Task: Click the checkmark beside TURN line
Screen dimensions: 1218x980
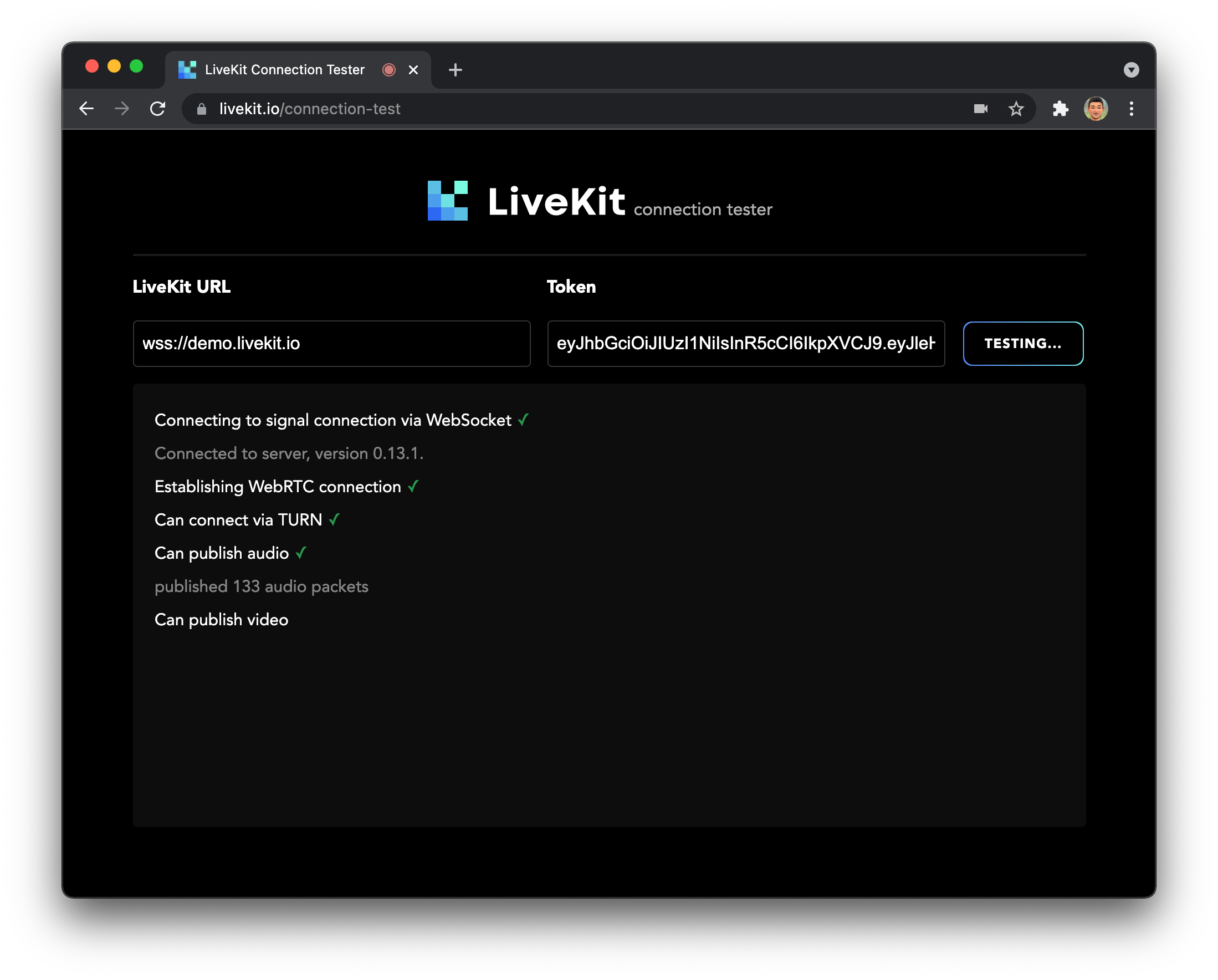Action: (334, 519)
